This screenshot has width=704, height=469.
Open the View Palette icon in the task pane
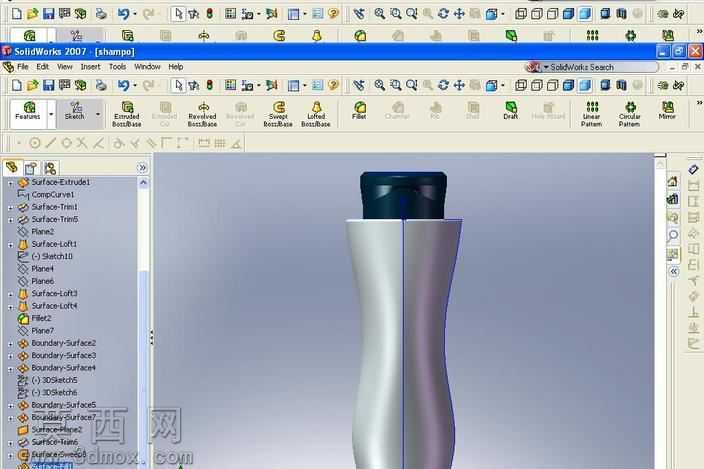[672, 254]
